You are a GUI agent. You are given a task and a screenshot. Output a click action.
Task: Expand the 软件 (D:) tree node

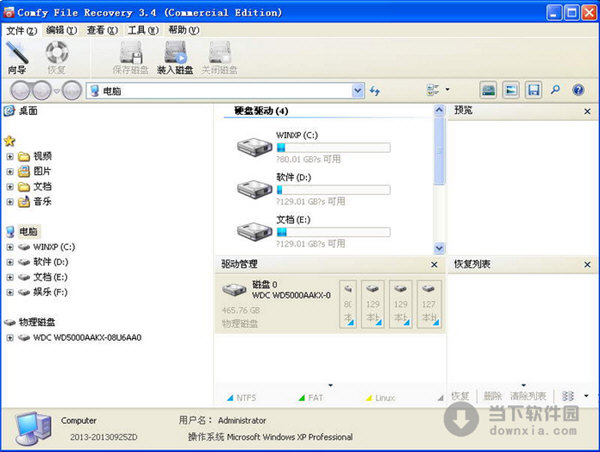[x=10, y=262]
